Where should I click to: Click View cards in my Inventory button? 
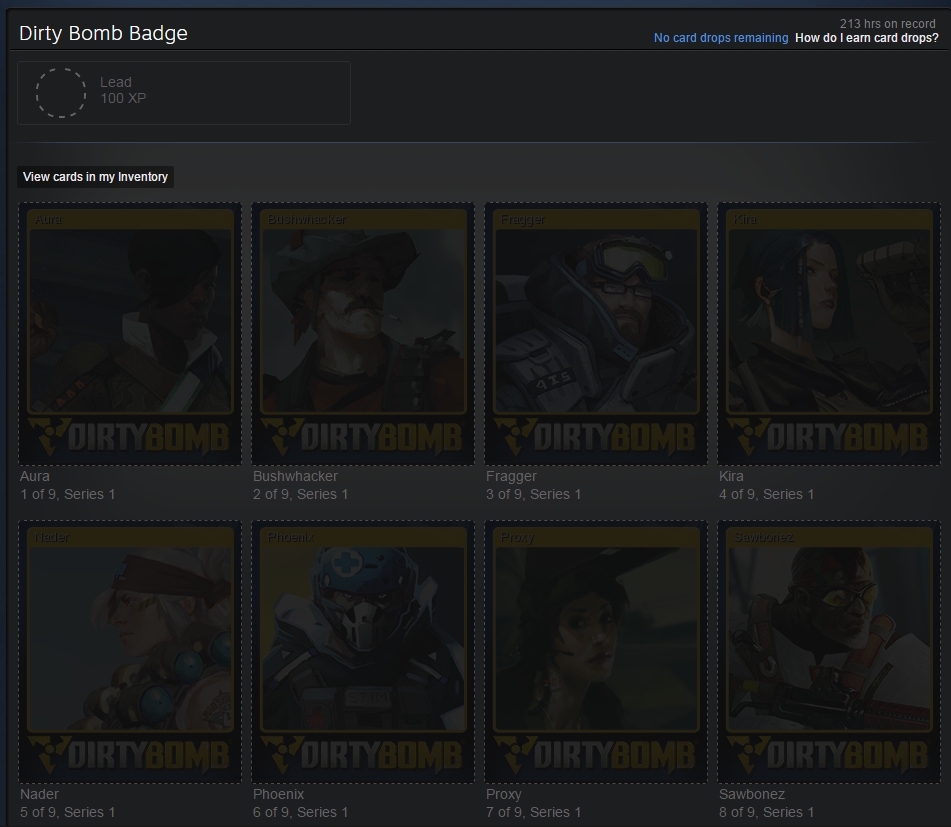click(x=95, y=177)
